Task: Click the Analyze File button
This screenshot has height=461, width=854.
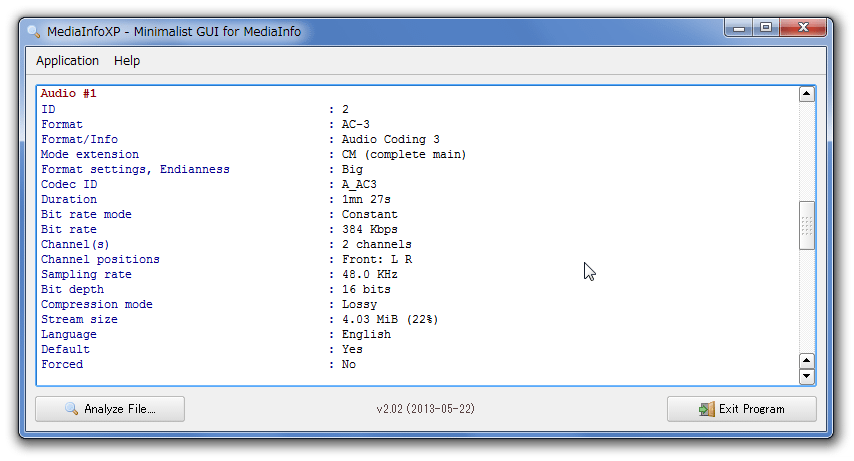Action: pyautogui.click(x=110, y=409)
